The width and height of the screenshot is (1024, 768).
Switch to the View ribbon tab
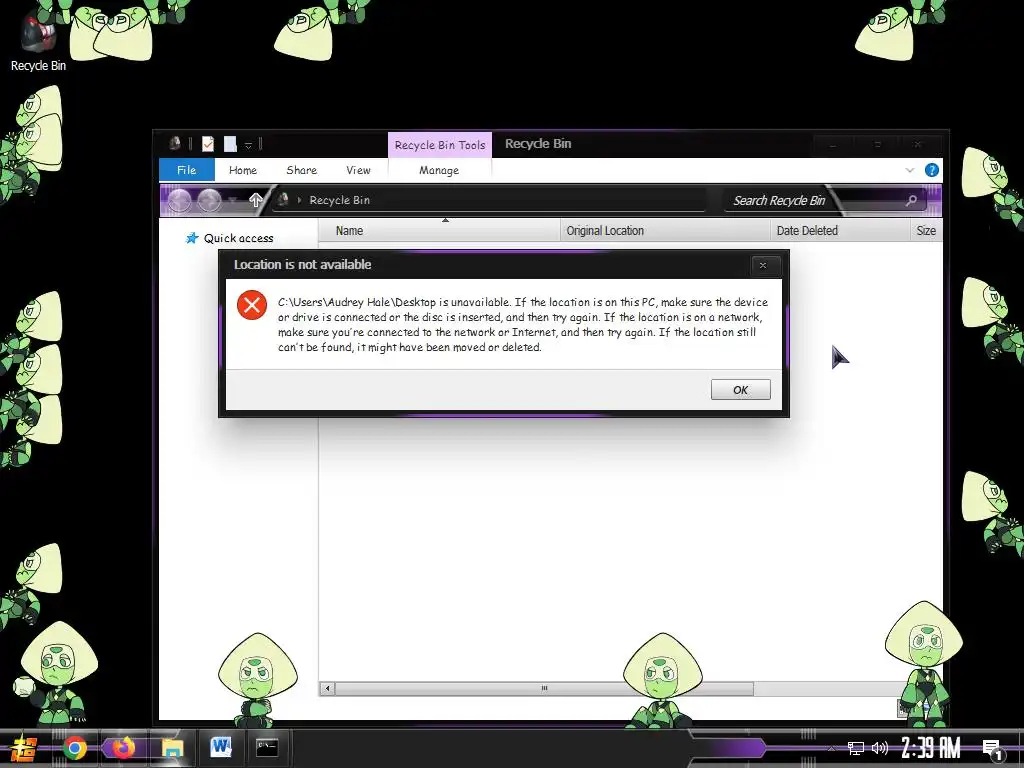[358, 170]
